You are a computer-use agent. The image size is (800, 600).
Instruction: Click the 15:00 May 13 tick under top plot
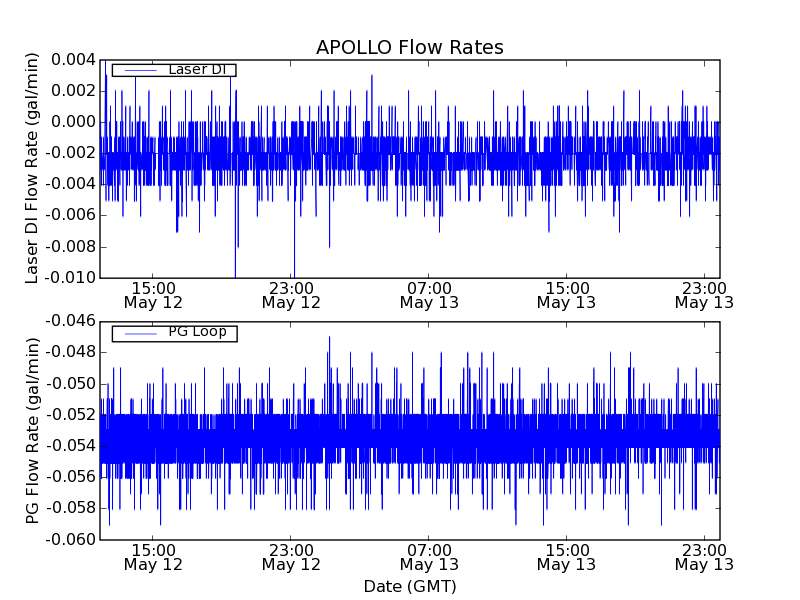566,294
